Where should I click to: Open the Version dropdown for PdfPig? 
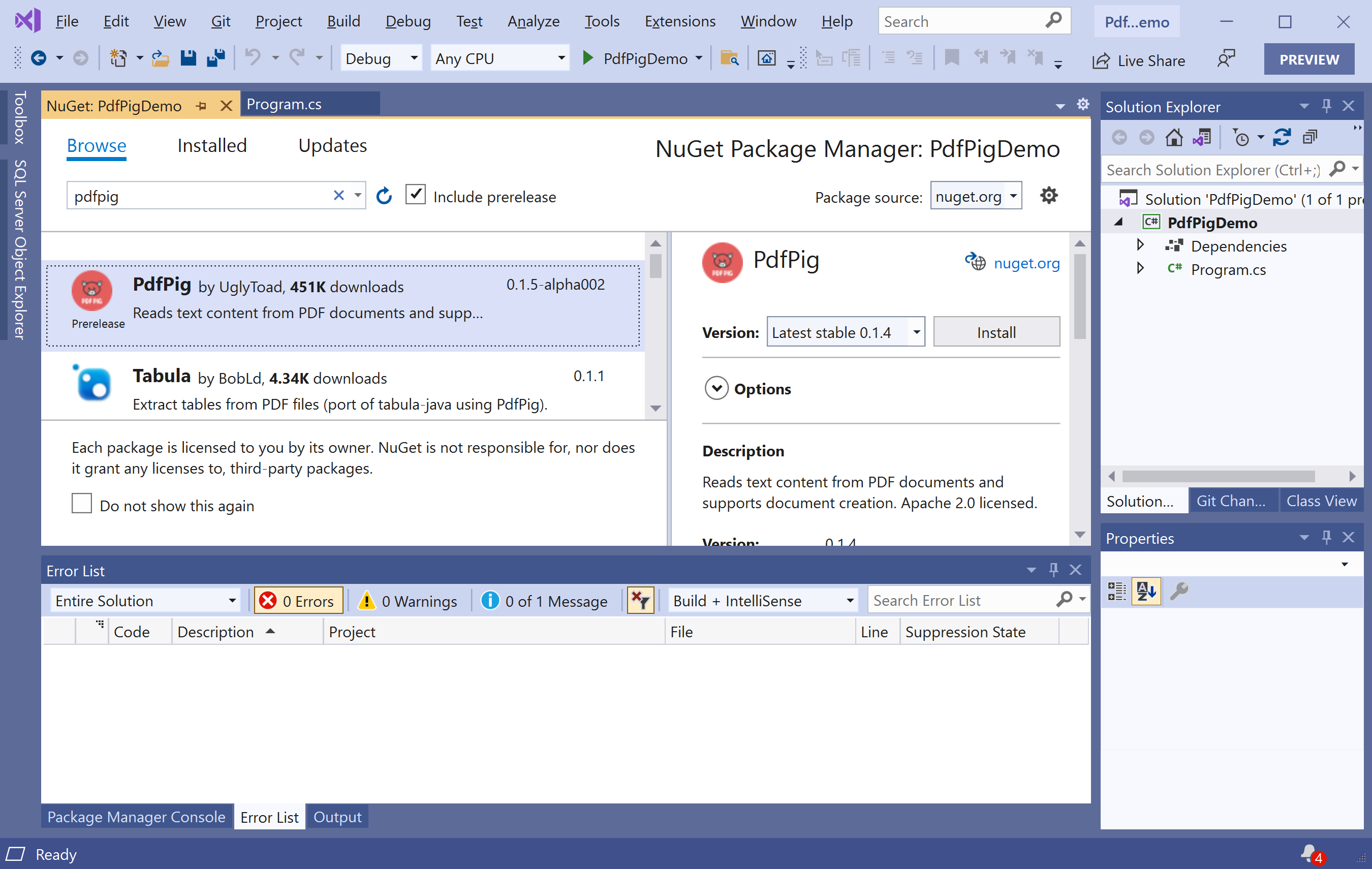(x=916, y=332)
